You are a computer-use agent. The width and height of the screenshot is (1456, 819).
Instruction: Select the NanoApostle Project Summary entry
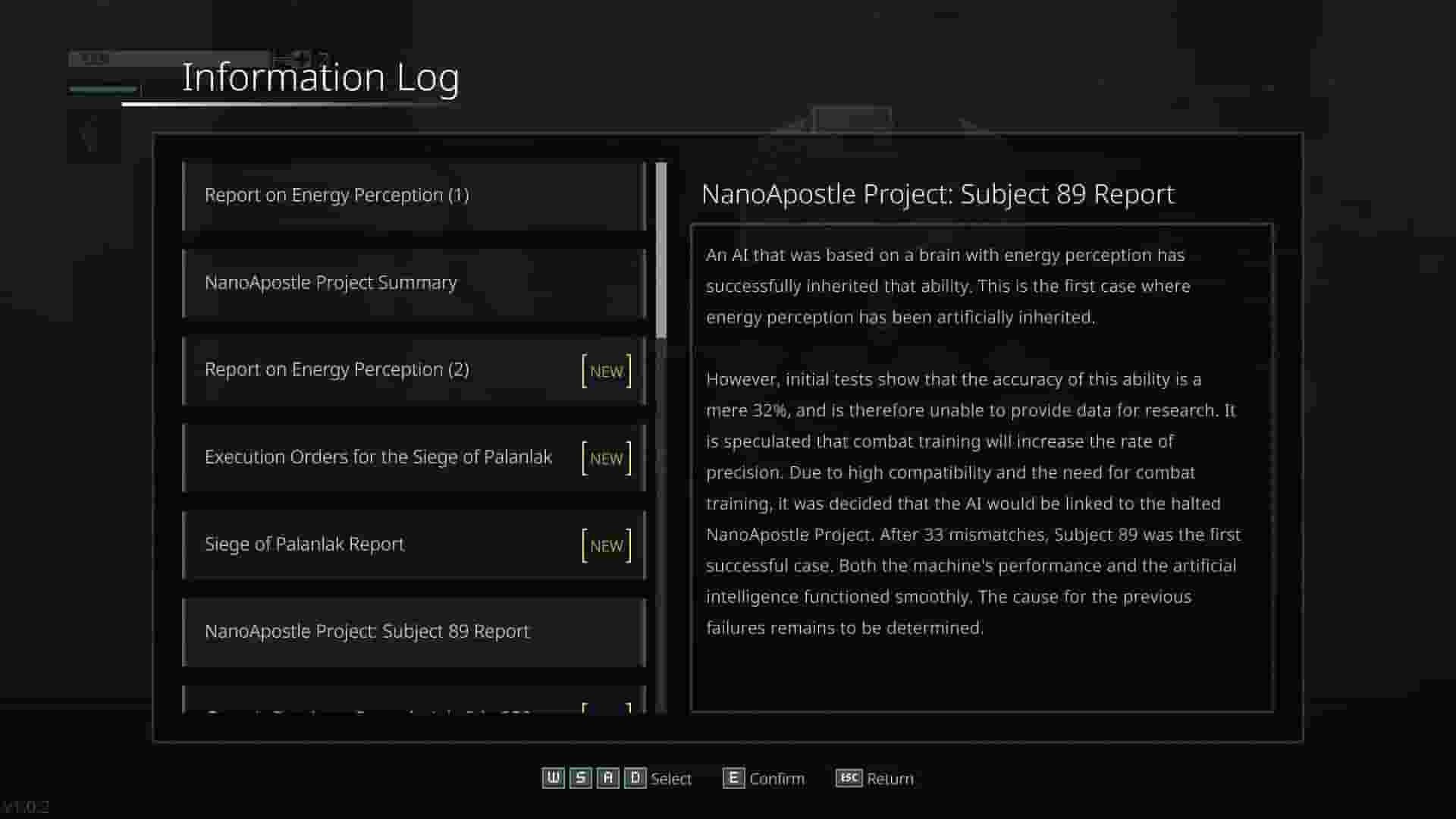pyautogui.click(x=413, y=282)
